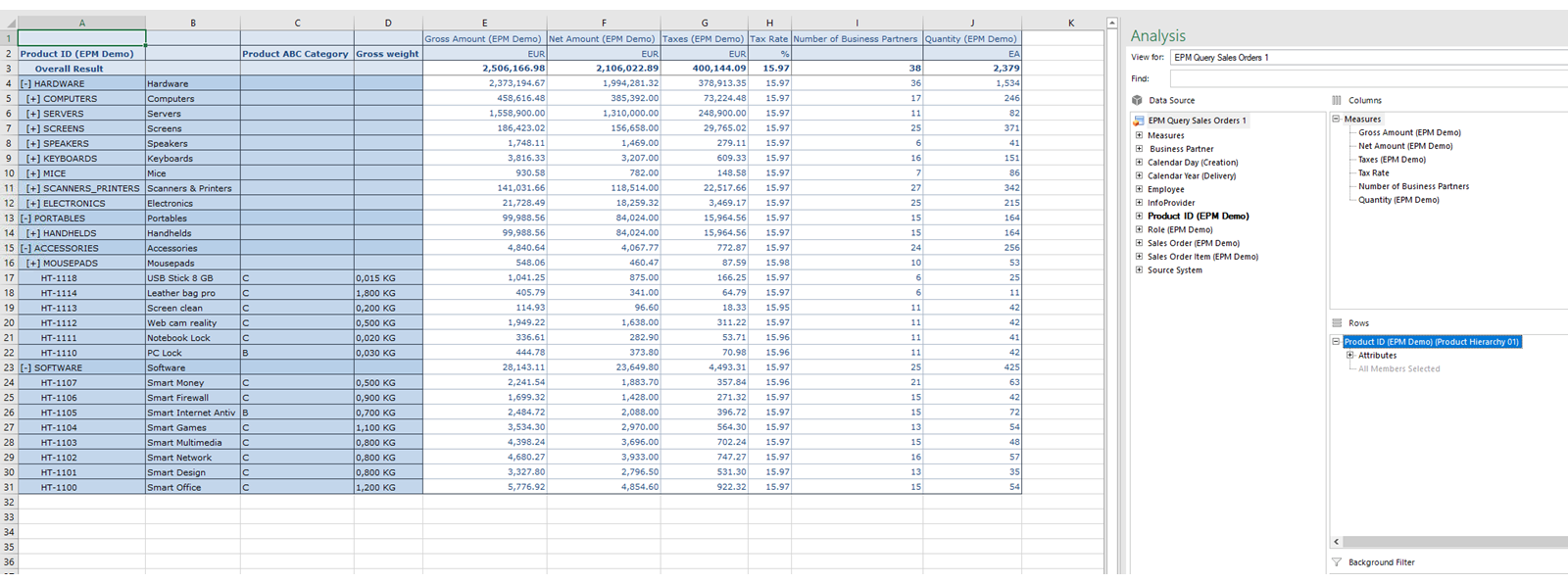Expand the Business Partner dimension
The height and width of the screenshot is (584, 1568).
(1139, 149)
